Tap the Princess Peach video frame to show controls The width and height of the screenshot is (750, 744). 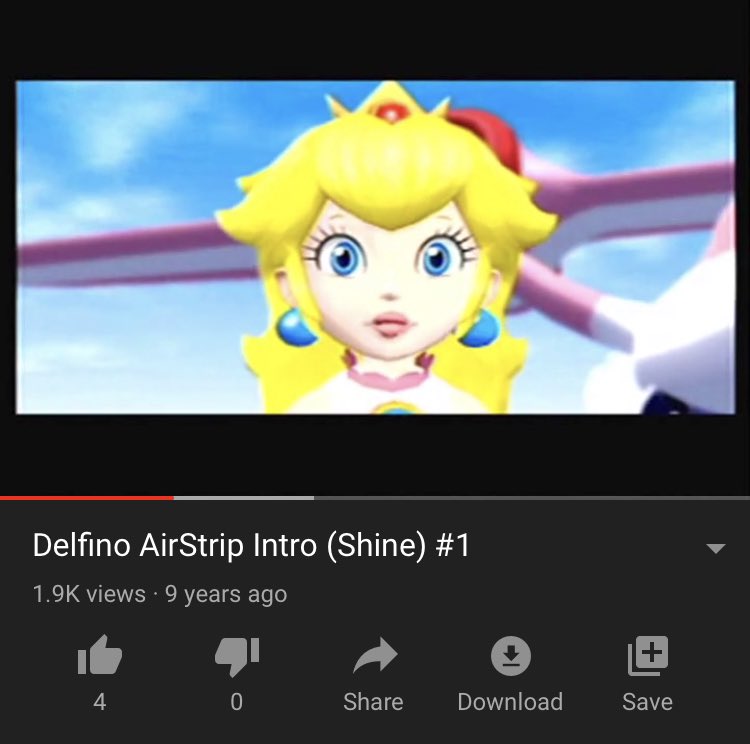tap(375, 247)
